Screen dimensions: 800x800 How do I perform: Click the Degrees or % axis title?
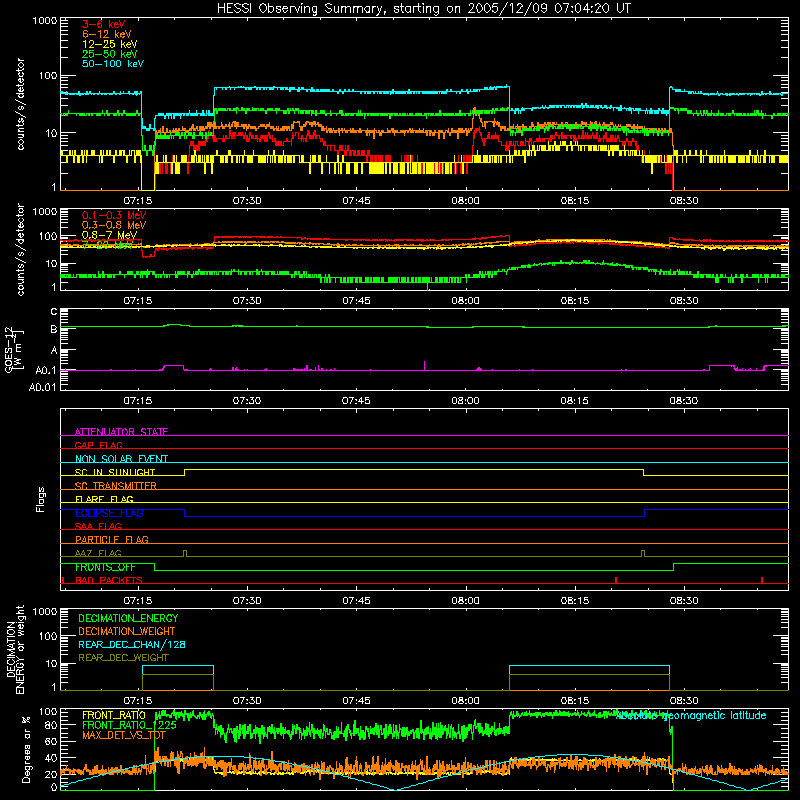[26, 749]
